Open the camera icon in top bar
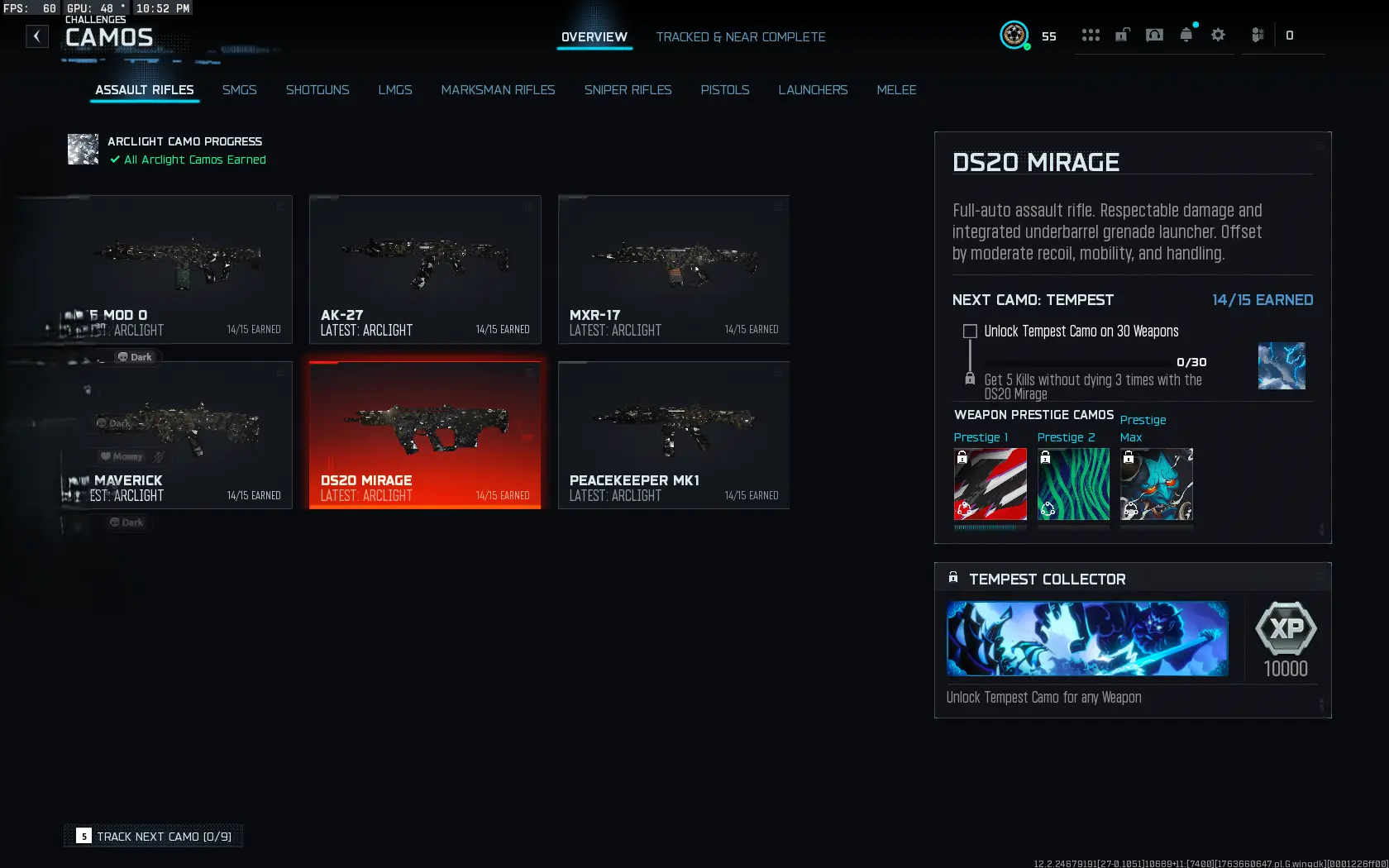 pyautogui.click(x=1154, y=35)
